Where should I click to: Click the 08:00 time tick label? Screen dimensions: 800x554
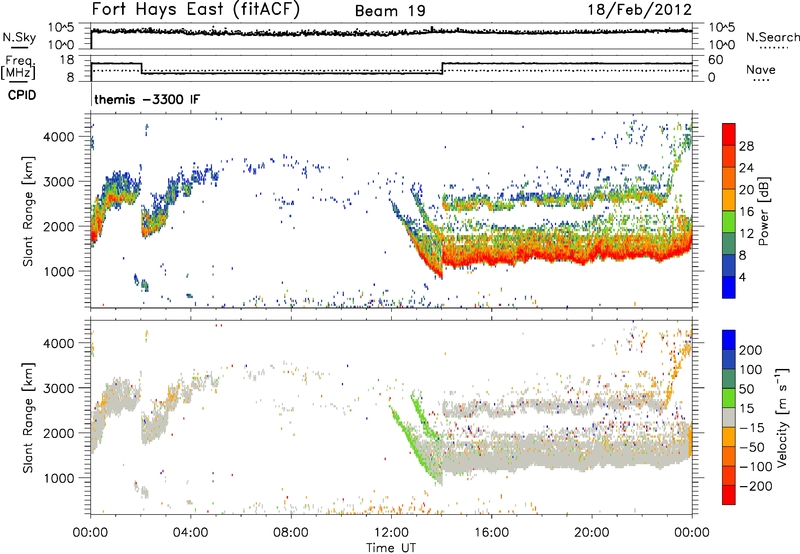click(x=291, y=533)
